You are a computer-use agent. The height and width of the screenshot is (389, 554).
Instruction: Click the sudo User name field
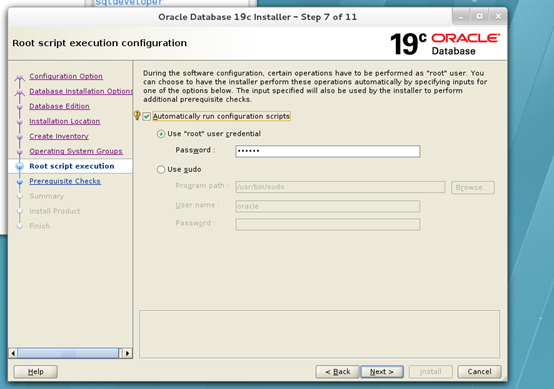click(x=328, y=206)
